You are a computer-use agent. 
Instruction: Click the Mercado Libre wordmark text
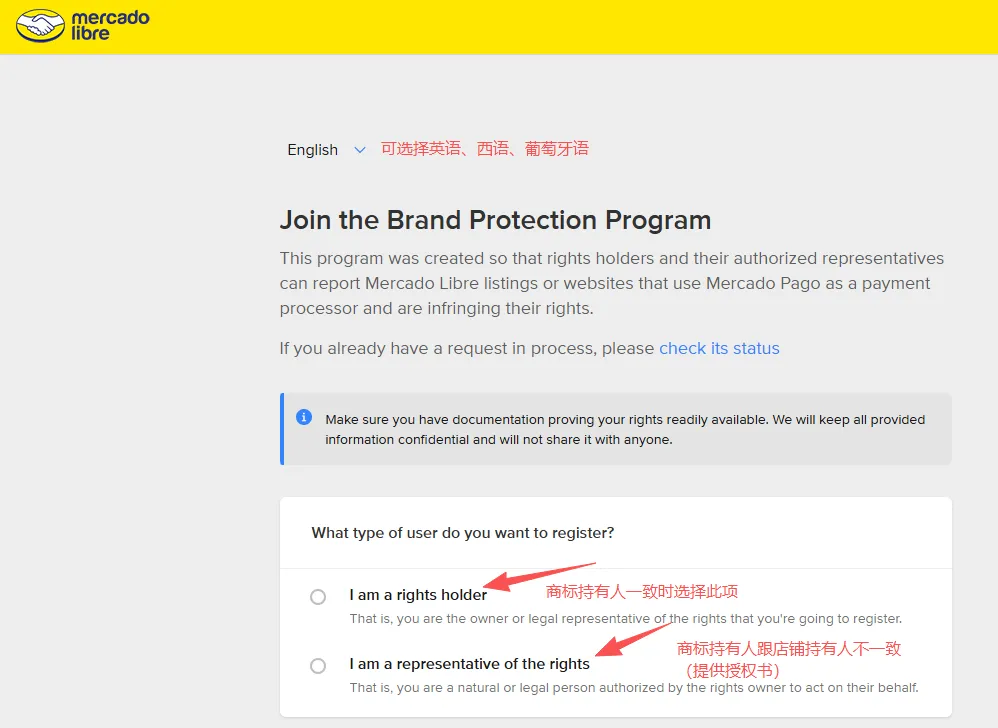click(x=111, y=26)
